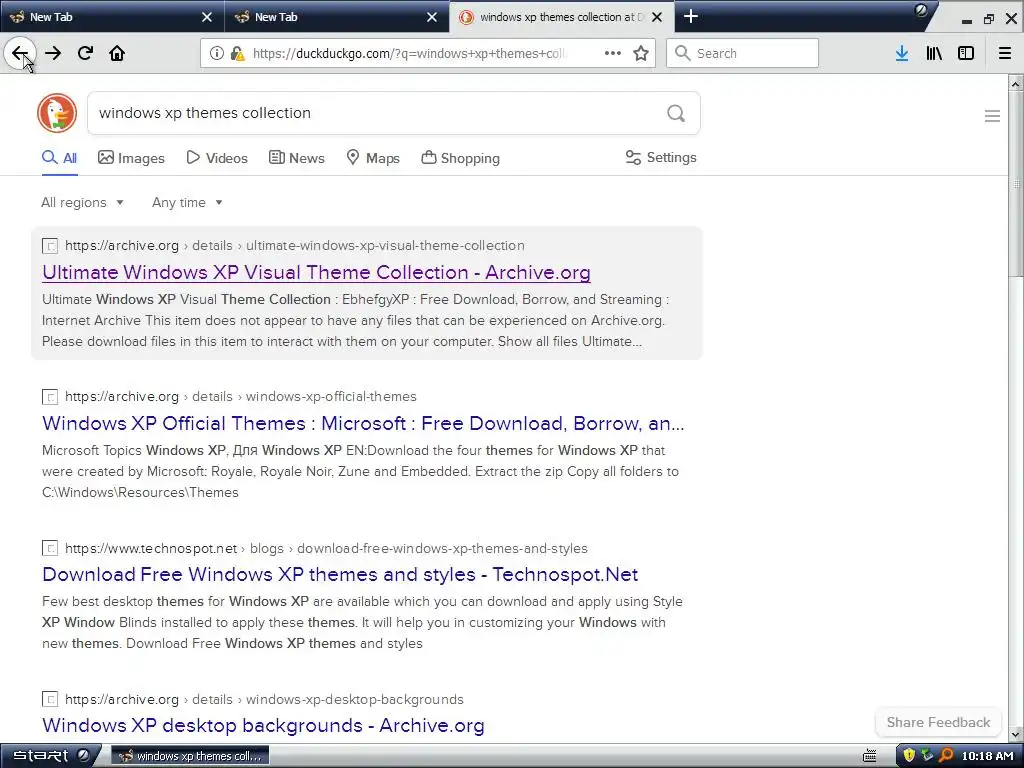This screenshot has height=768, width=1024.
Task: Select the All results tab
Action: (59, 158)
